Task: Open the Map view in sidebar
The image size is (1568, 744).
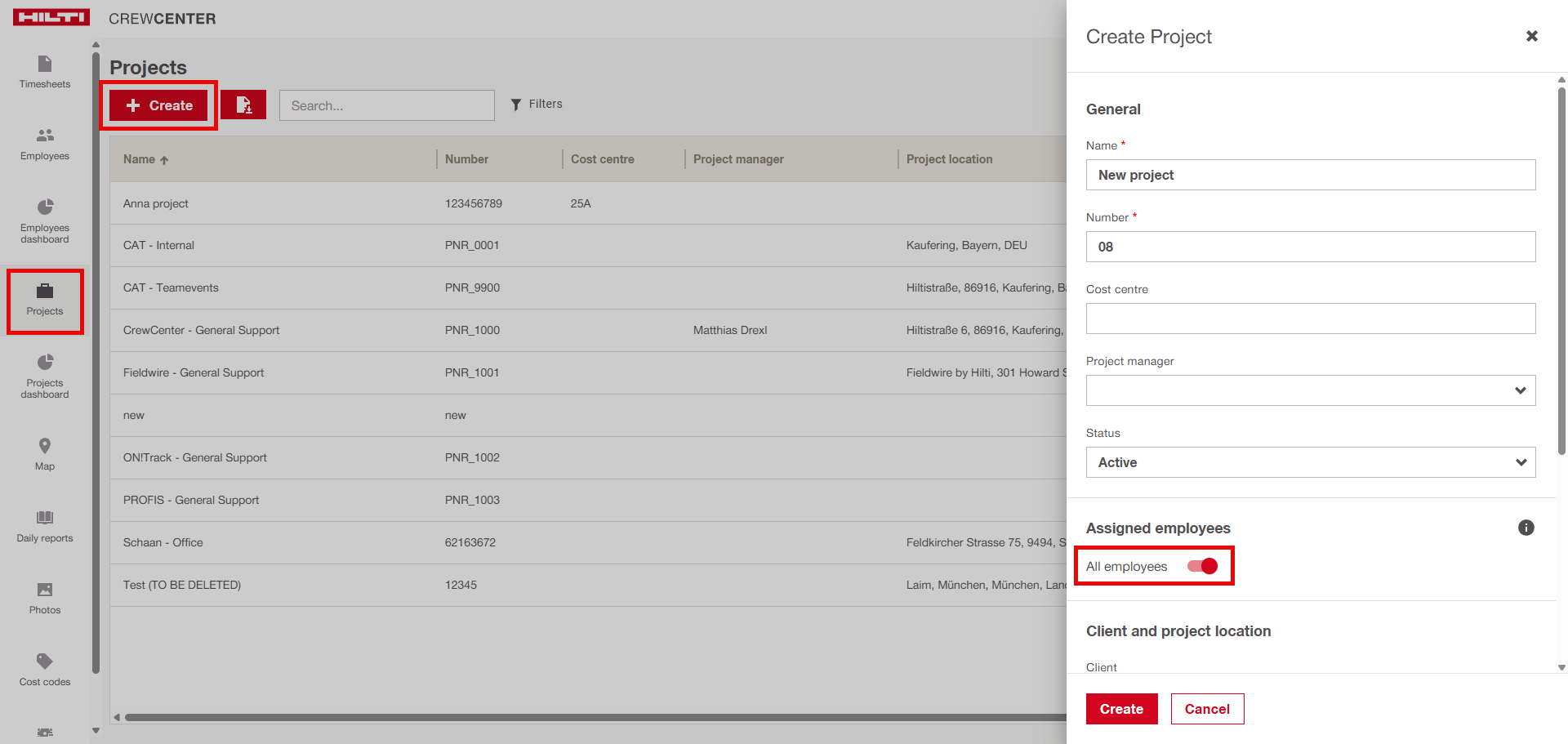Action: tap(45, 454)
